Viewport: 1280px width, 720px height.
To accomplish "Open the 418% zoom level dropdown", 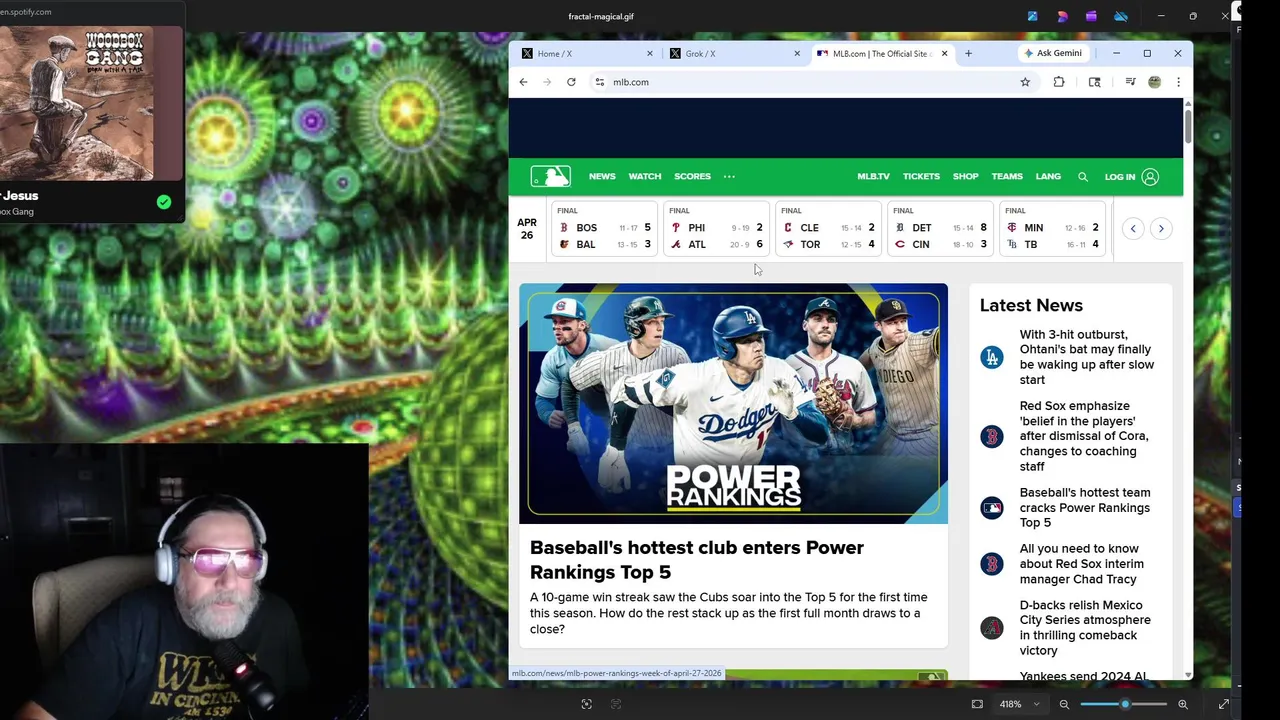I will pos(1019,704).
